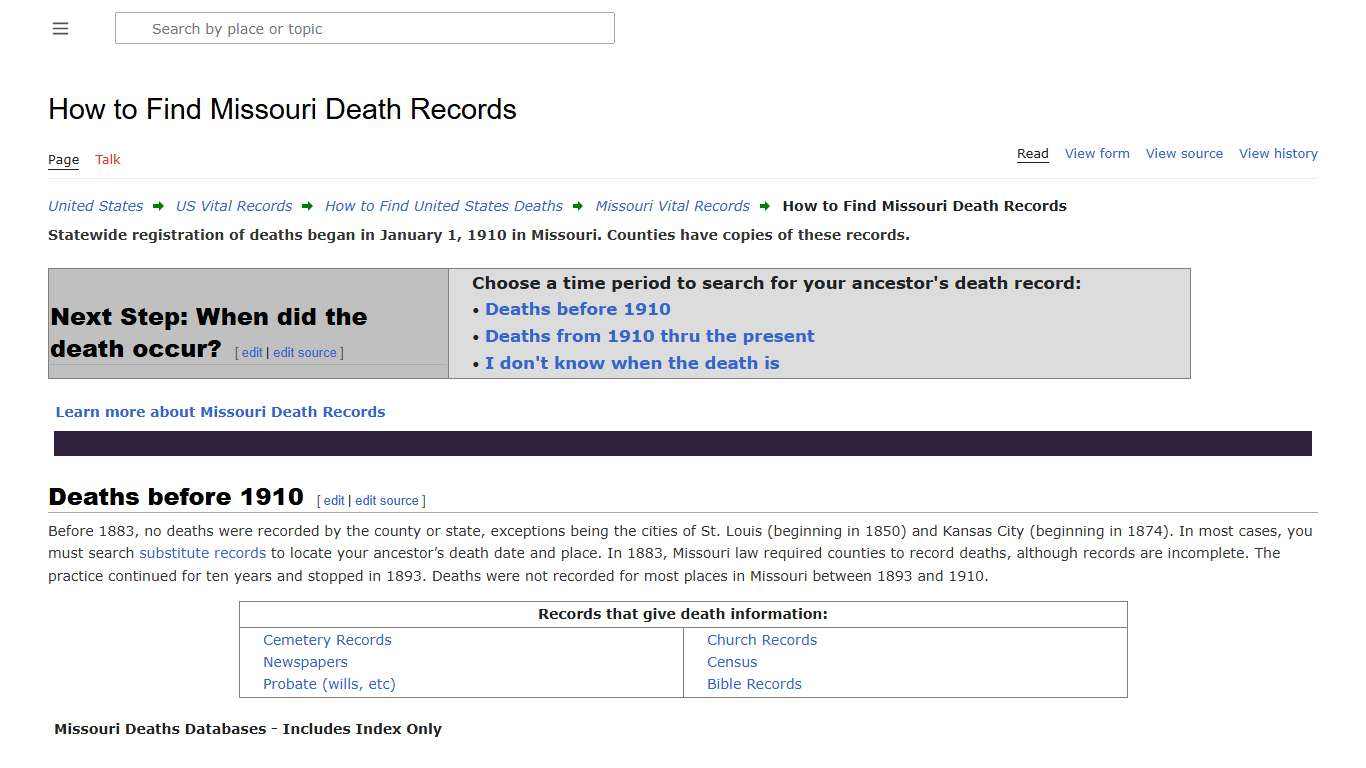The width and height of the screenshot is (1366, 768).
Task: Click the search by place or topic field
Action: pos(364,28)
